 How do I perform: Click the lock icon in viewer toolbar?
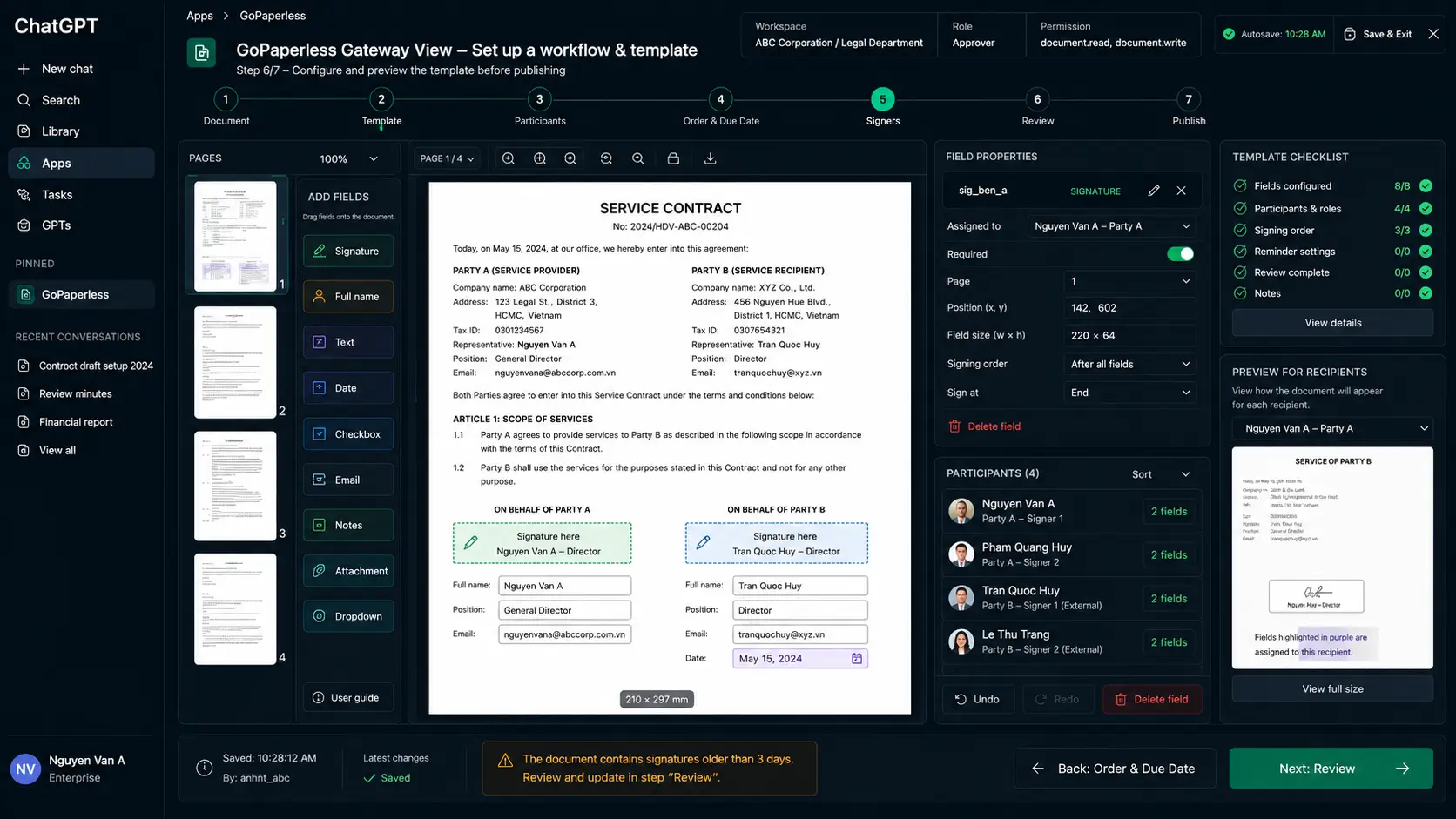pyautogui.click(x=673, y=158)
